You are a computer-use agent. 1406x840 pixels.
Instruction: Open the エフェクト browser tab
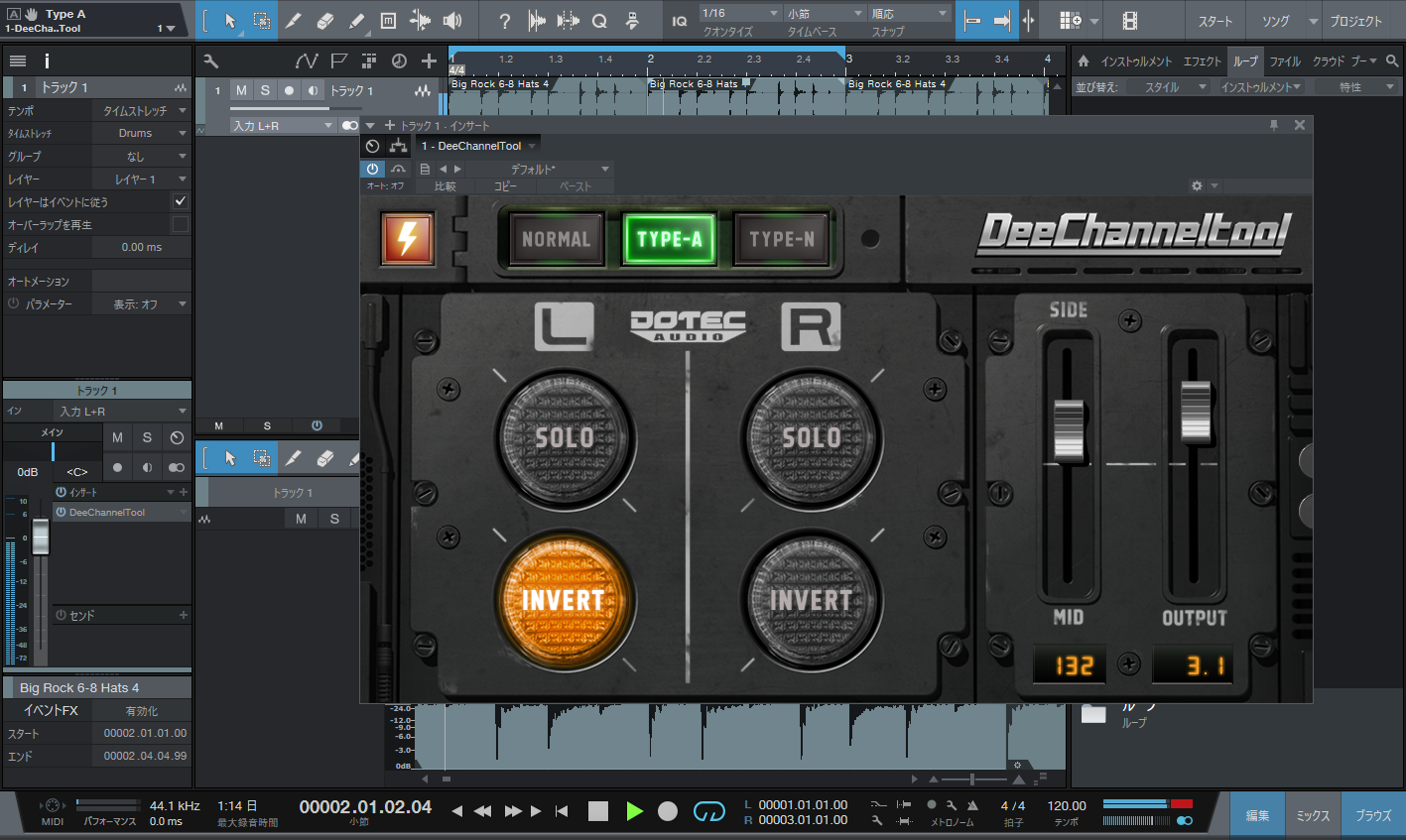[1203, 60]
